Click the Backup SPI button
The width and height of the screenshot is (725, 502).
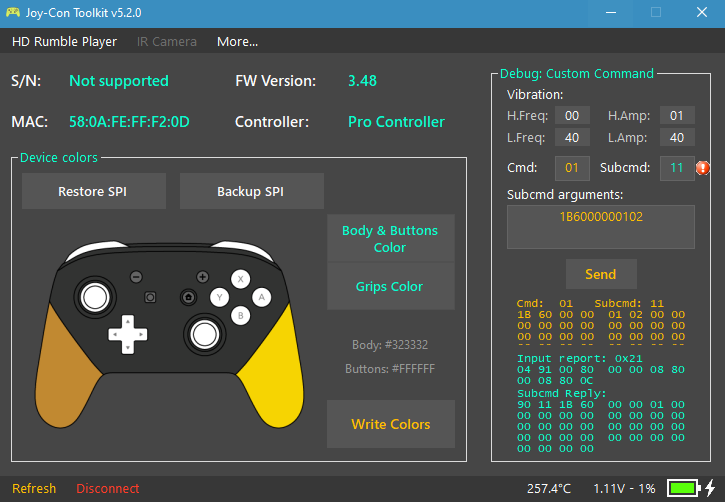click(252, 191)
